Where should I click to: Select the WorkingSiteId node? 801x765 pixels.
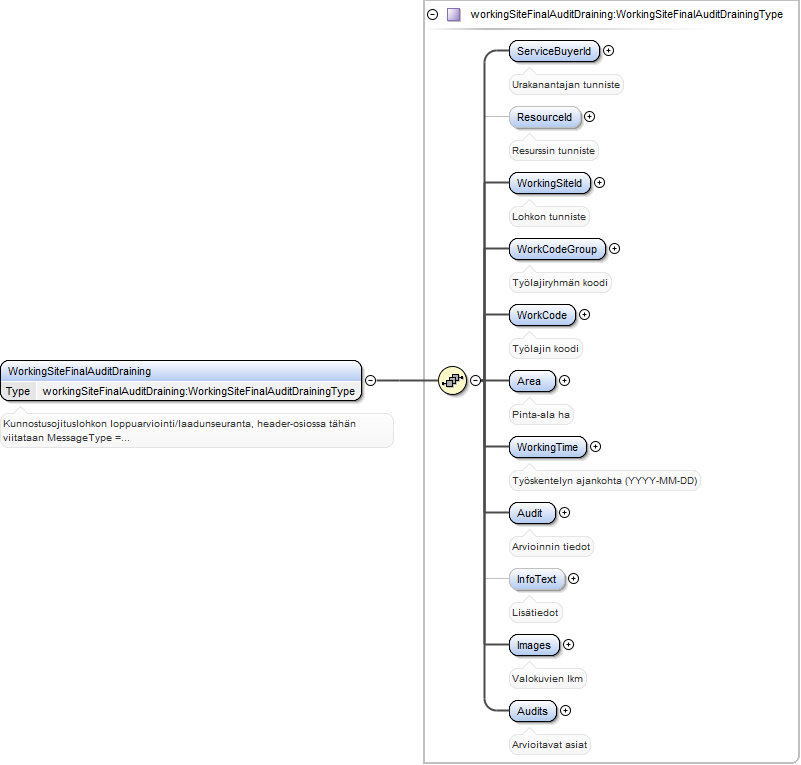[x=550, y=183]
